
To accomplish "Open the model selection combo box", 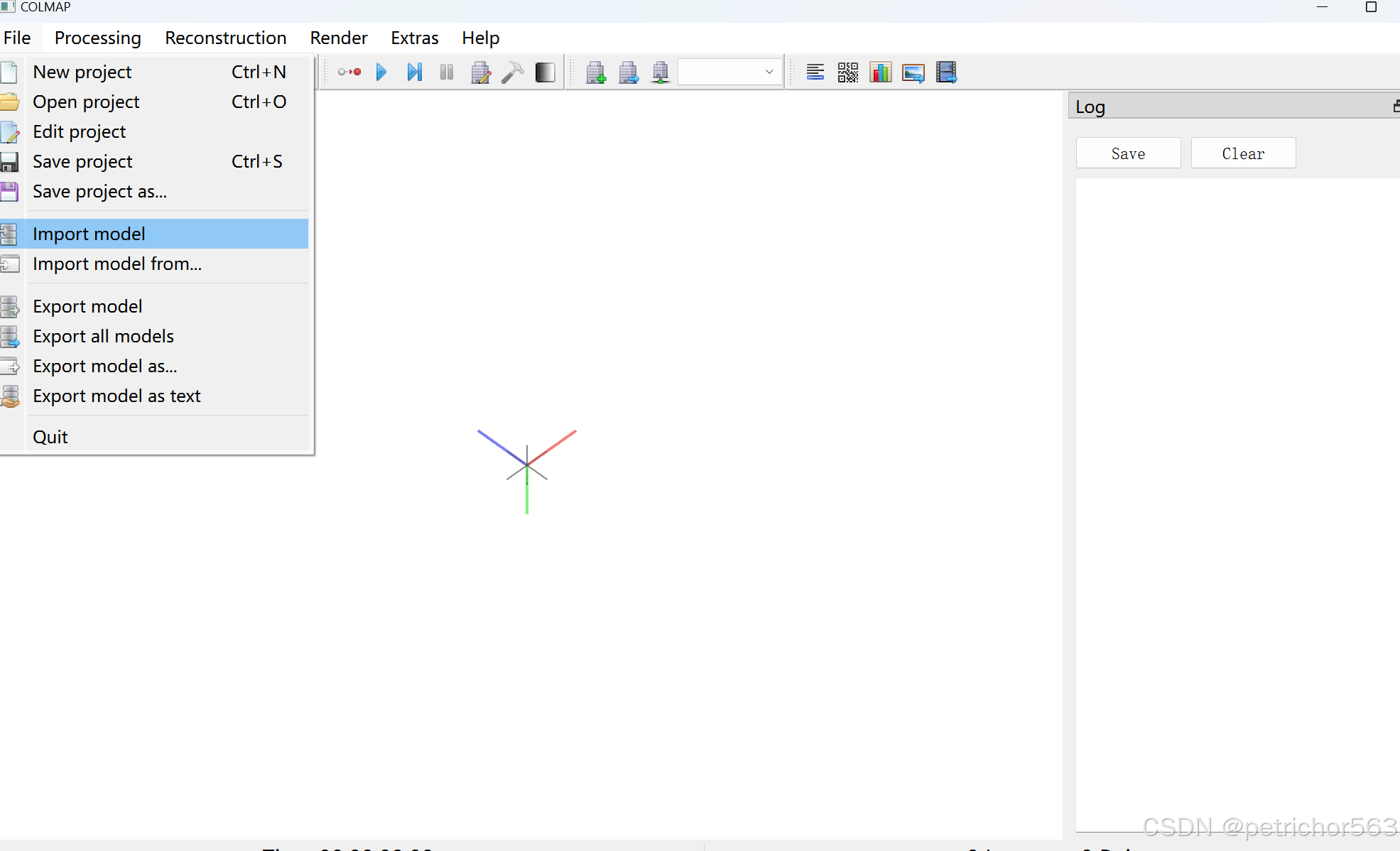I will [x=729, y=72].
